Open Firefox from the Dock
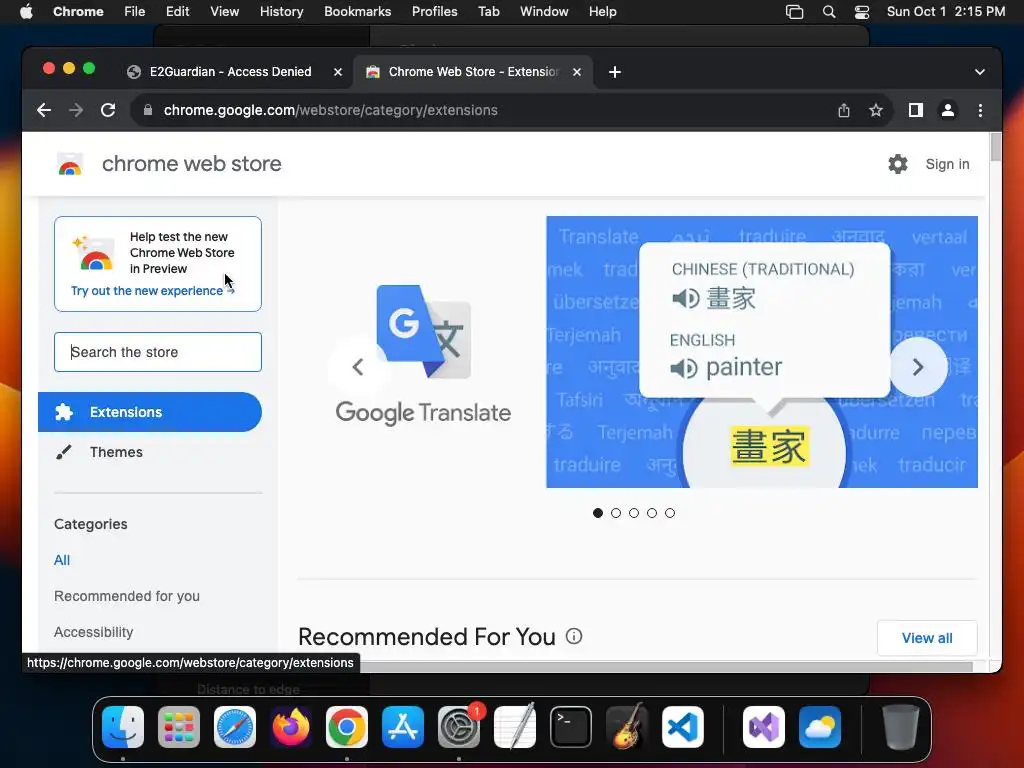The width and height of the screenshot is (1024, 768). pos(291,727)
